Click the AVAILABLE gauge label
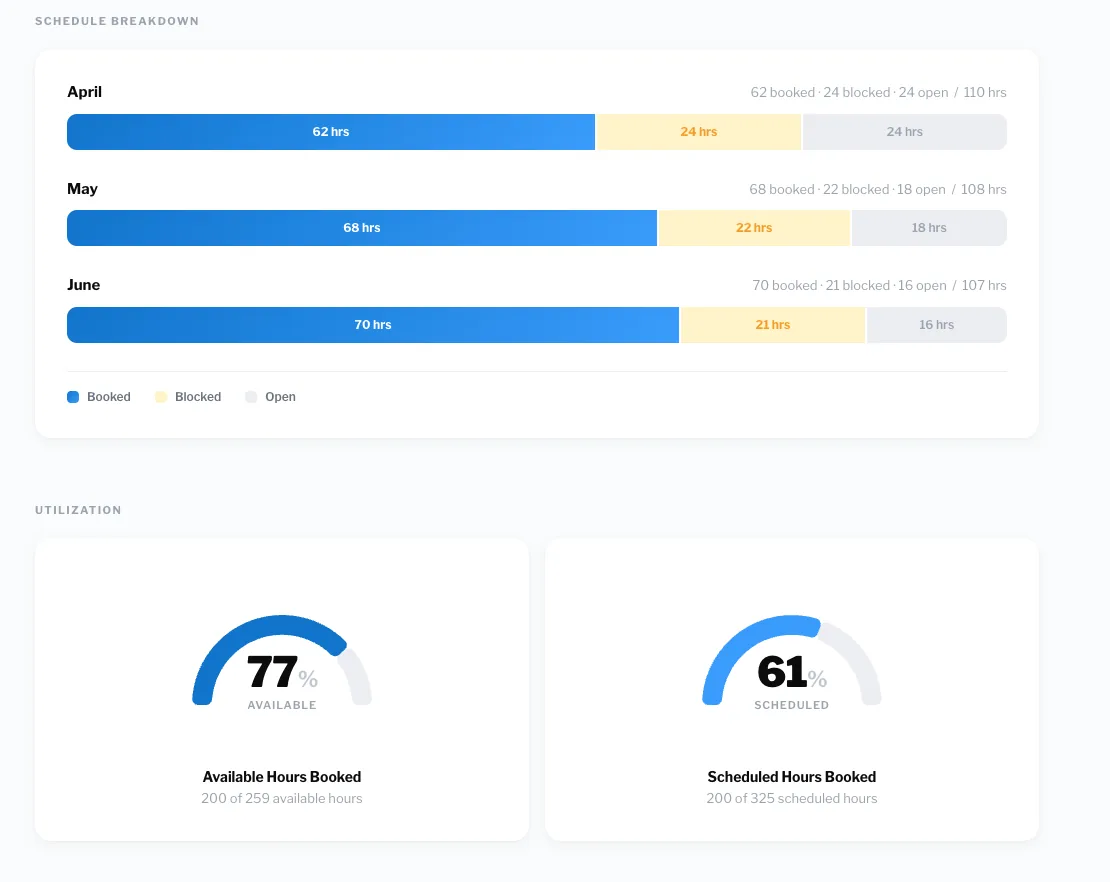Image resolution: width=1110 pixels, height=882 pixels. pos(282,706)
